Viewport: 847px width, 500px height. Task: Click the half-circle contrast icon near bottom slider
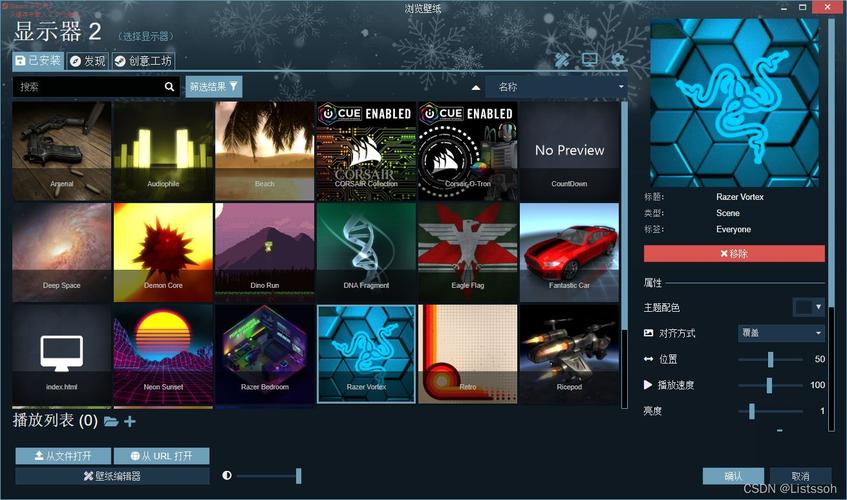[x=227, y=475]
